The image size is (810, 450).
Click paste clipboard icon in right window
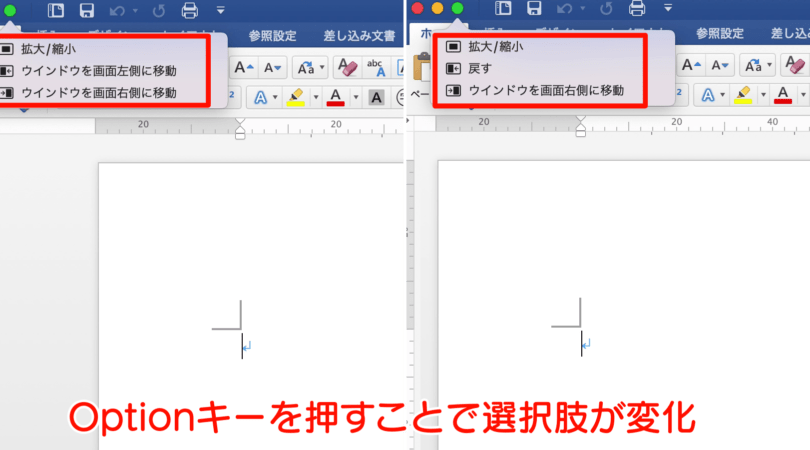point(422,67)
